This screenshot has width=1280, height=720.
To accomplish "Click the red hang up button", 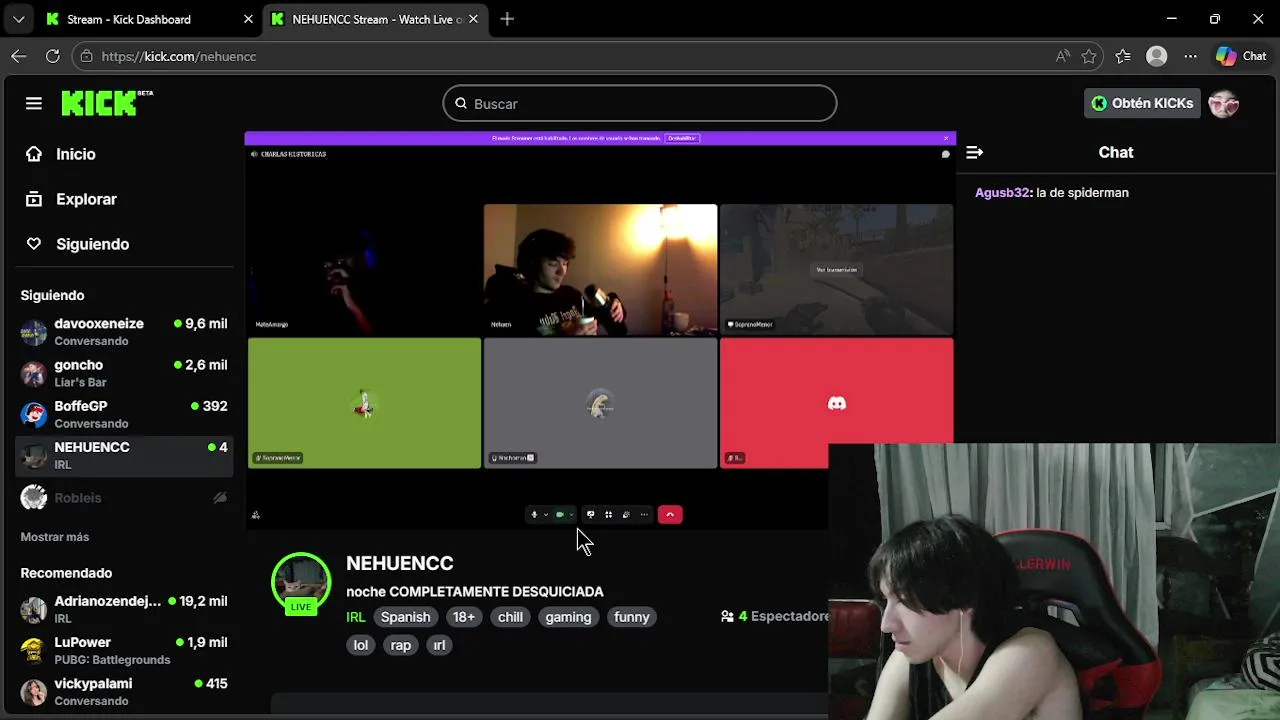I will pyautogui.click(x=670, y=515).
